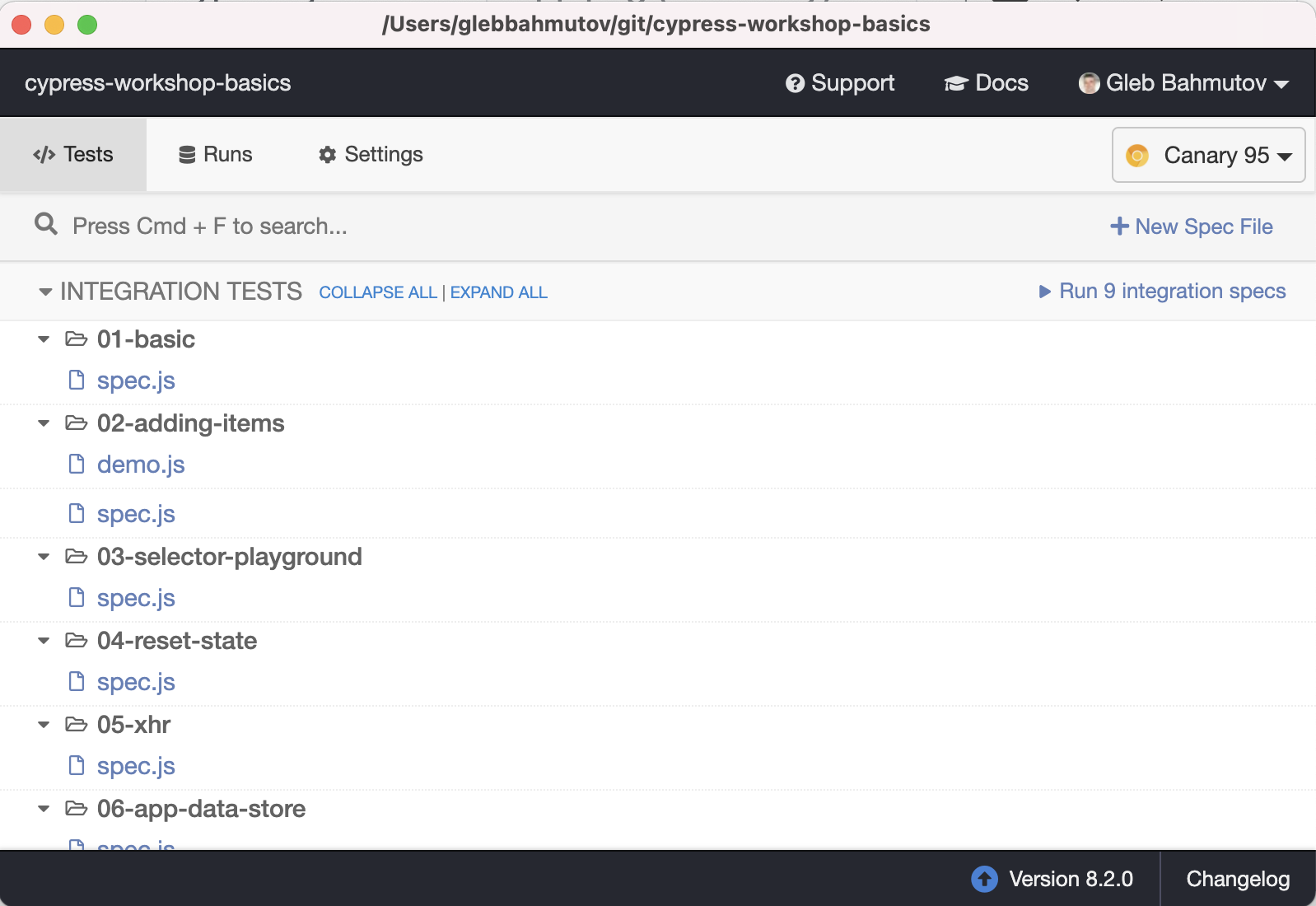Collapse the 05-xhr folder arrow
1316x906 pixels.
pyautogui.click(x=44, y=725)
